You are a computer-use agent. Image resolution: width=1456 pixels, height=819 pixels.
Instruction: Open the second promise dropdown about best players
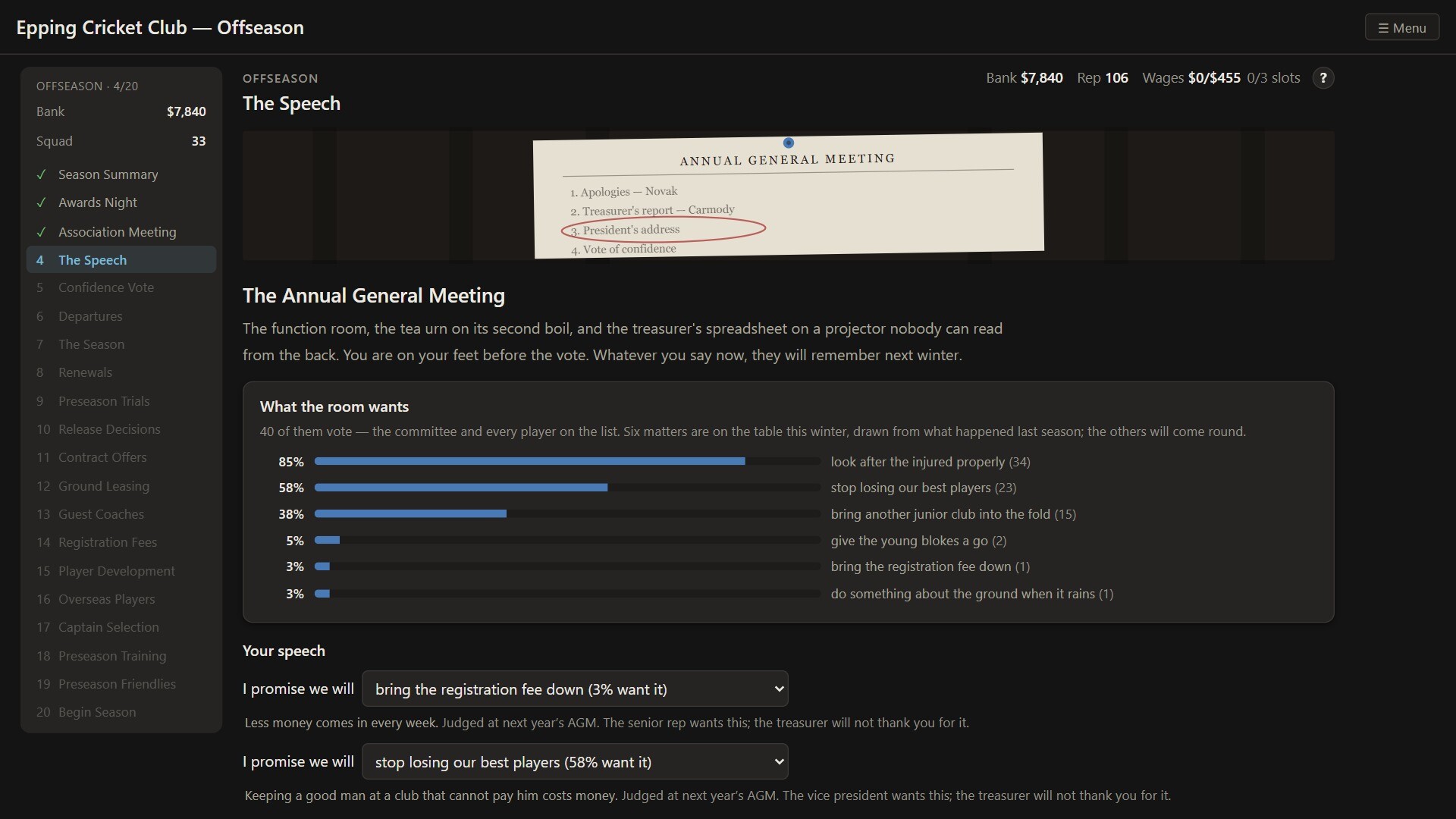(x=575, y=761)
